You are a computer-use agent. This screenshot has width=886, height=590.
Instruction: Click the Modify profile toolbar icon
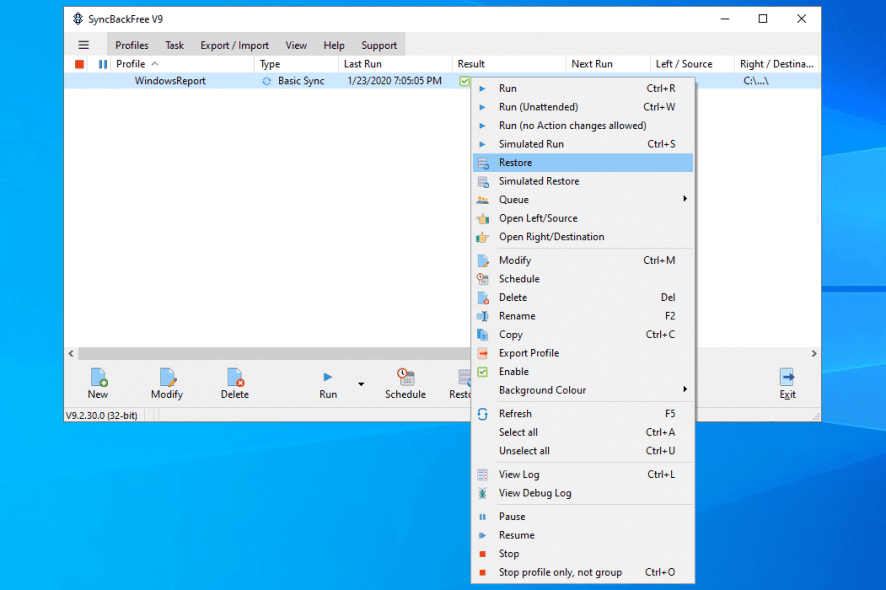tap(168, 377)
